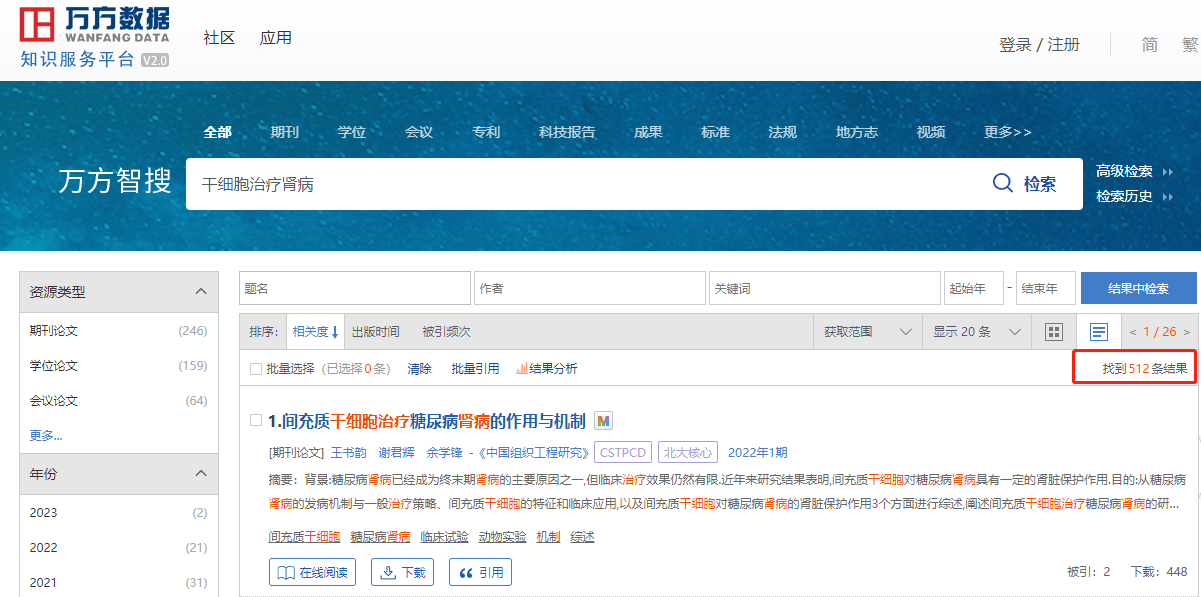The image size is (1201, 597).
Task: Open the 获取范围 dropdown
Action: coord(868,332)
